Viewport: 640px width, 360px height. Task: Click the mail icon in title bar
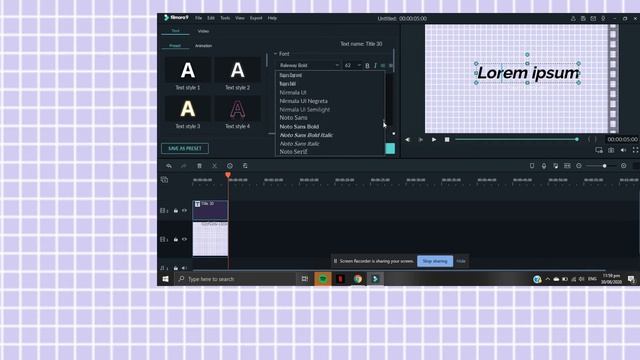593,18
